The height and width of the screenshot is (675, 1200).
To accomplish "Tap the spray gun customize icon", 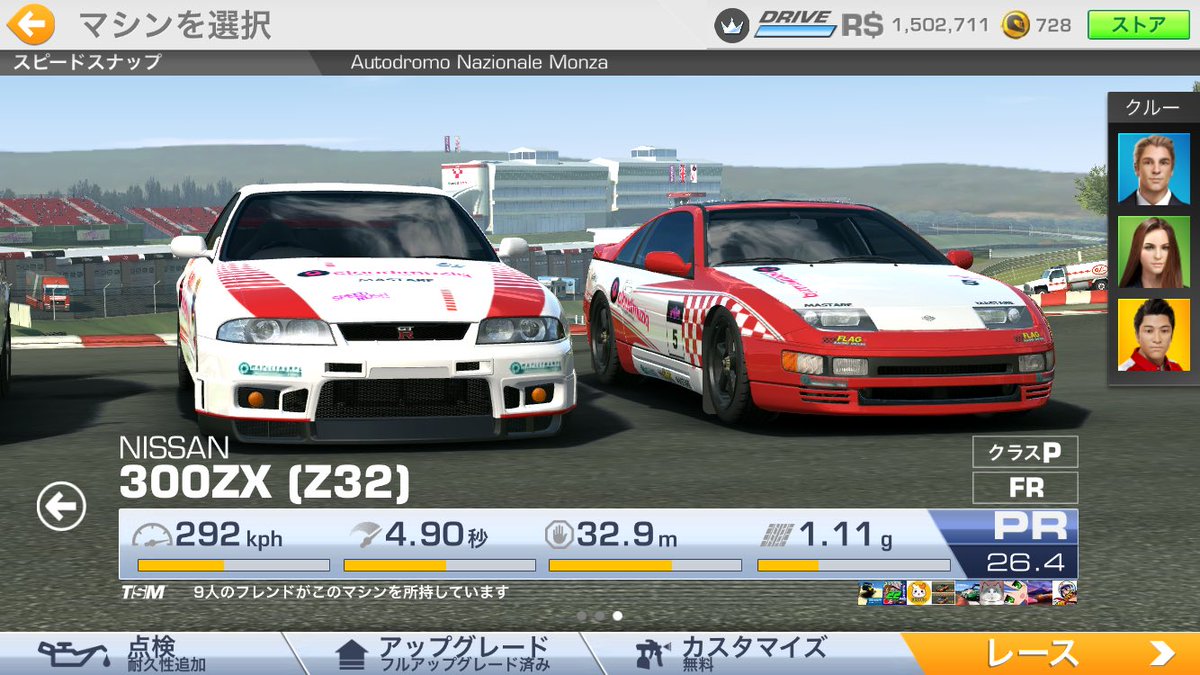I will coord(653,654).
